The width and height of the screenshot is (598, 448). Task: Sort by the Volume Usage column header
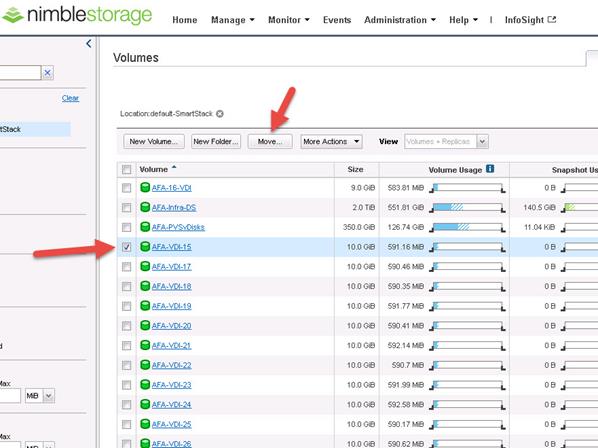click(455, 170)
